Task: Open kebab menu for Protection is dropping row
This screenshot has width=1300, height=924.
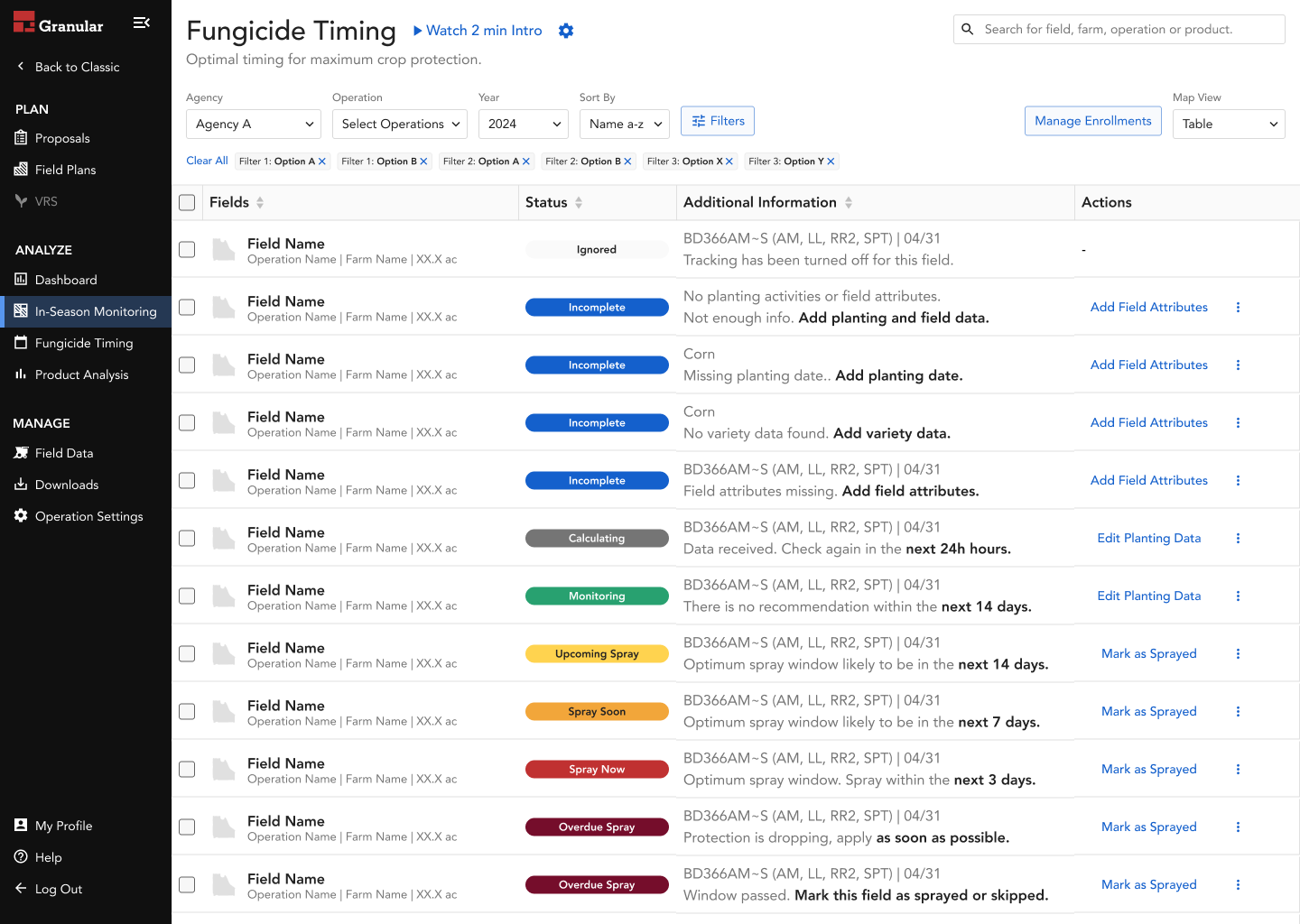Action: 1238,827
